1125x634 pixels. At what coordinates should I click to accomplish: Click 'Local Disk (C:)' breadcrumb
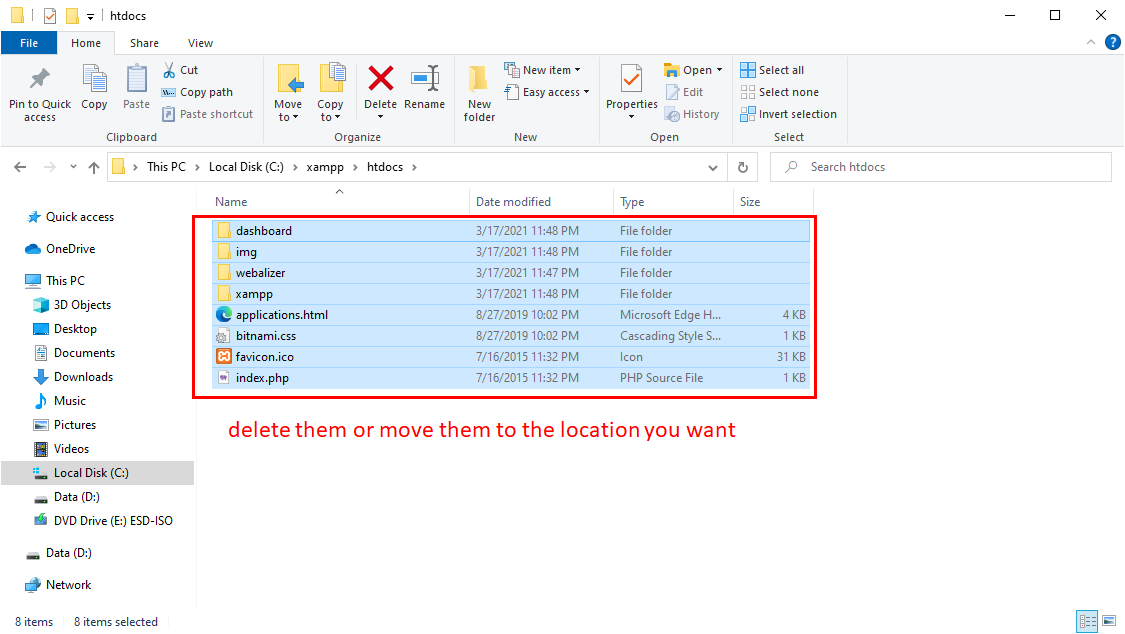click(246, 167)
